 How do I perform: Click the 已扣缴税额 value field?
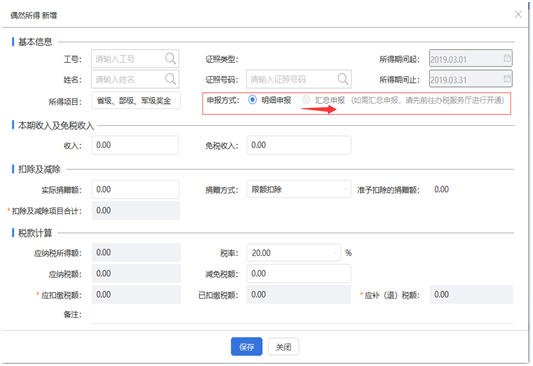coord(299,295)
